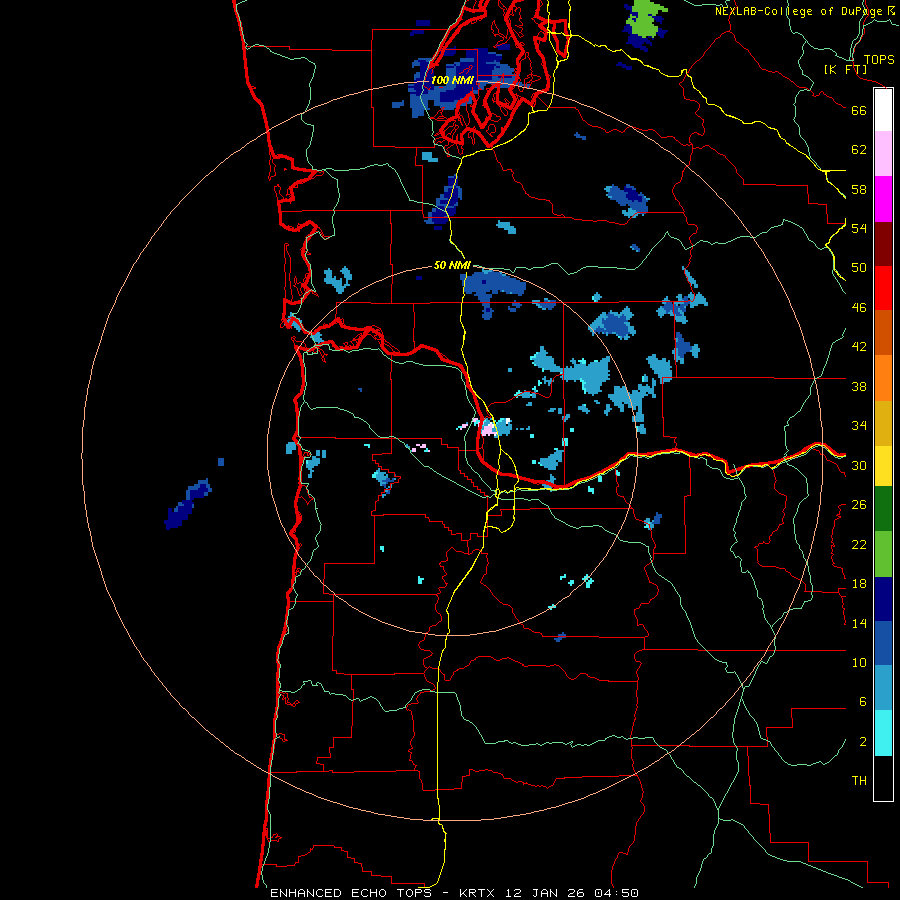Click the '66' legend value
The image size is (900, 900).
859,110
